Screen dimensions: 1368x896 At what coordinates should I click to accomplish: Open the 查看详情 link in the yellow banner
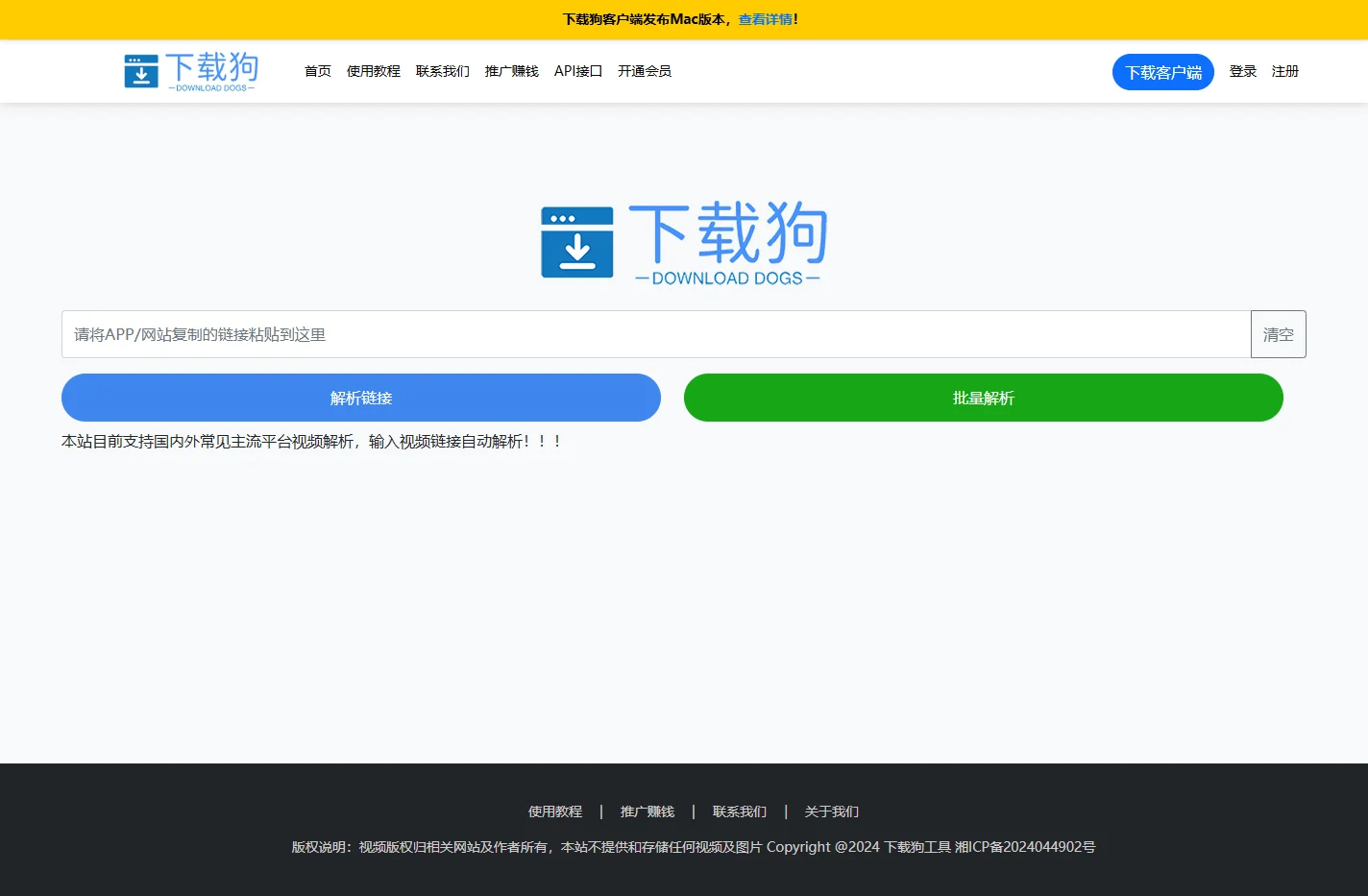tap(766, 19)
